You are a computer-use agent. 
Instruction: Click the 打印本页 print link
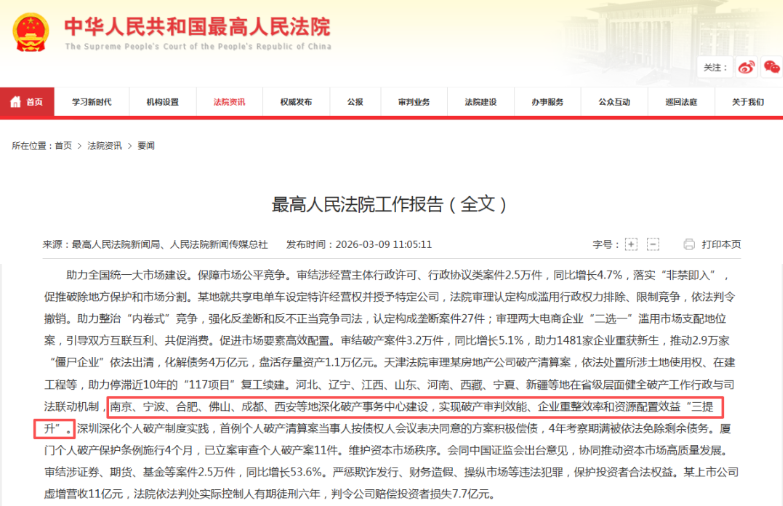721,244
